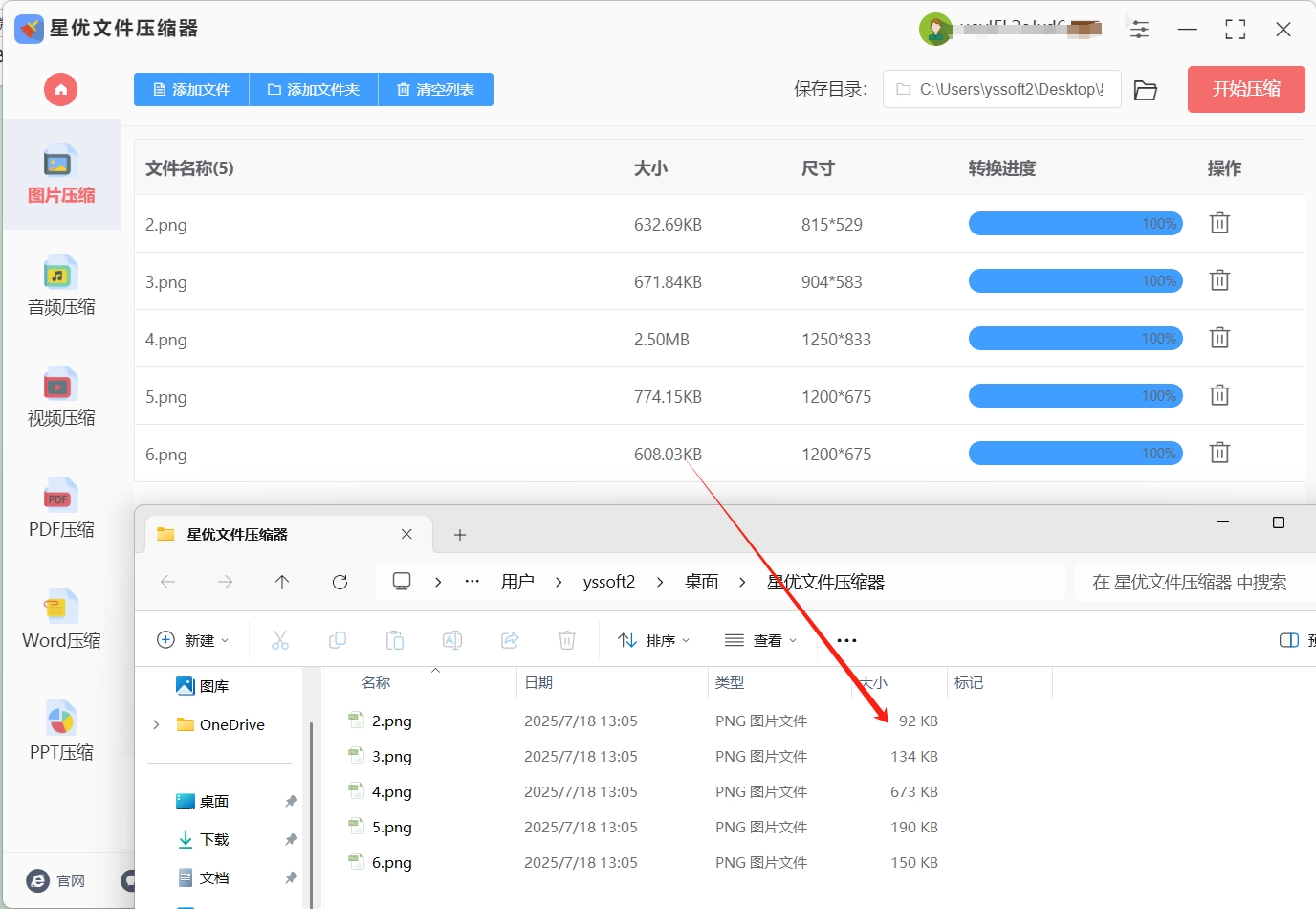1316x909 pixels.
Task: Select 桌面 in navigation pane
Action: (x=203, y=801)
